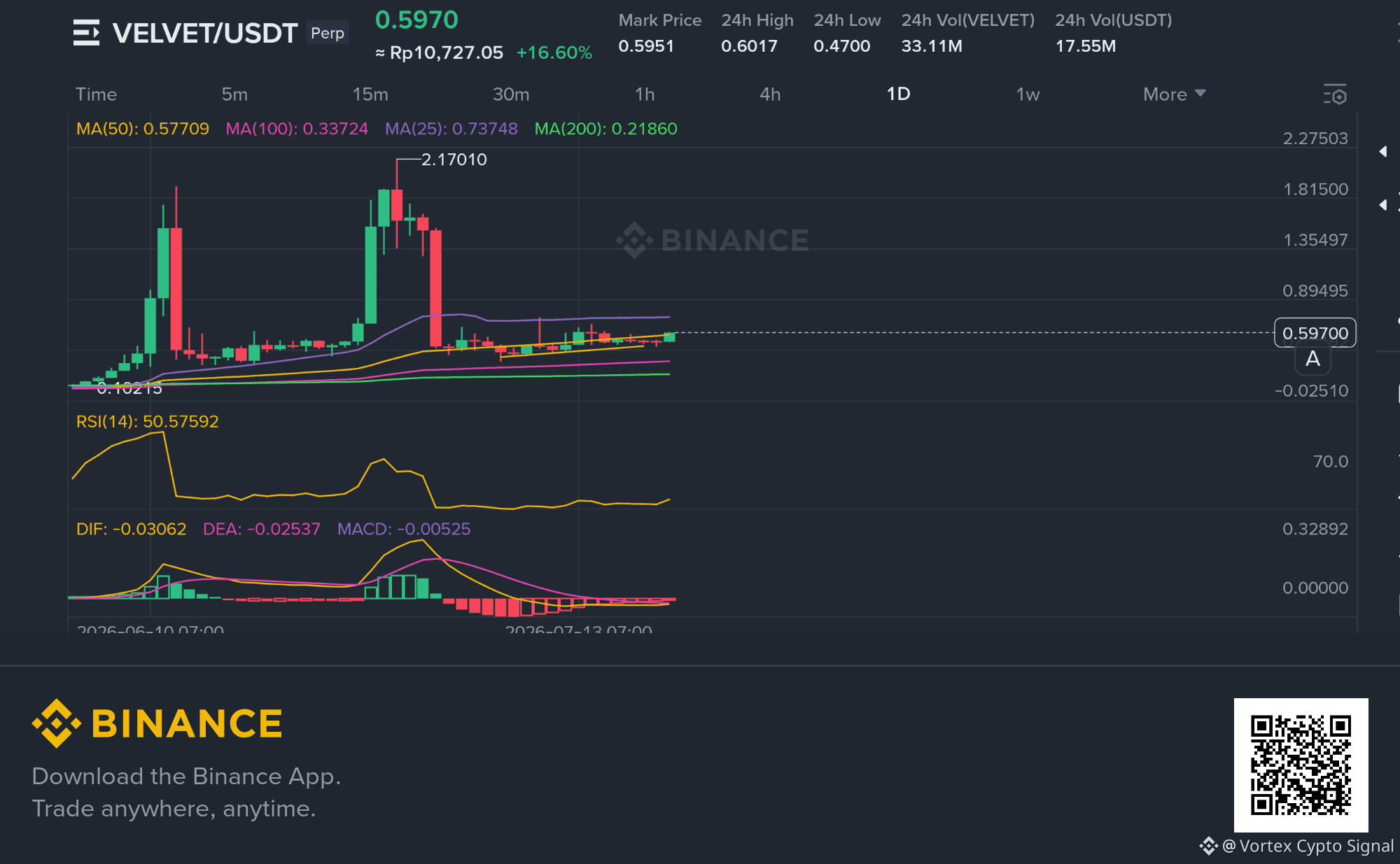Screen dimensions: 1400x864
Task: Click the last price 0.5970
Action: click(x=416, y=20)
